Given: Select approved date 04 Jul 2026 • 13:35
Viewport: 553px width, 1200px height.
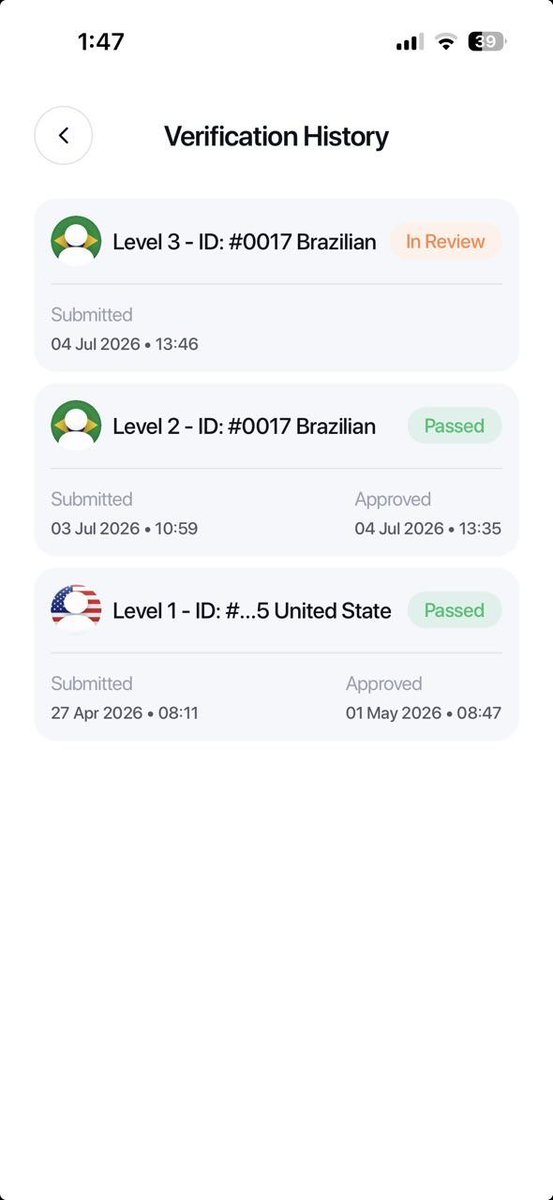Looking at the screenshot, I should coord(428,528).
